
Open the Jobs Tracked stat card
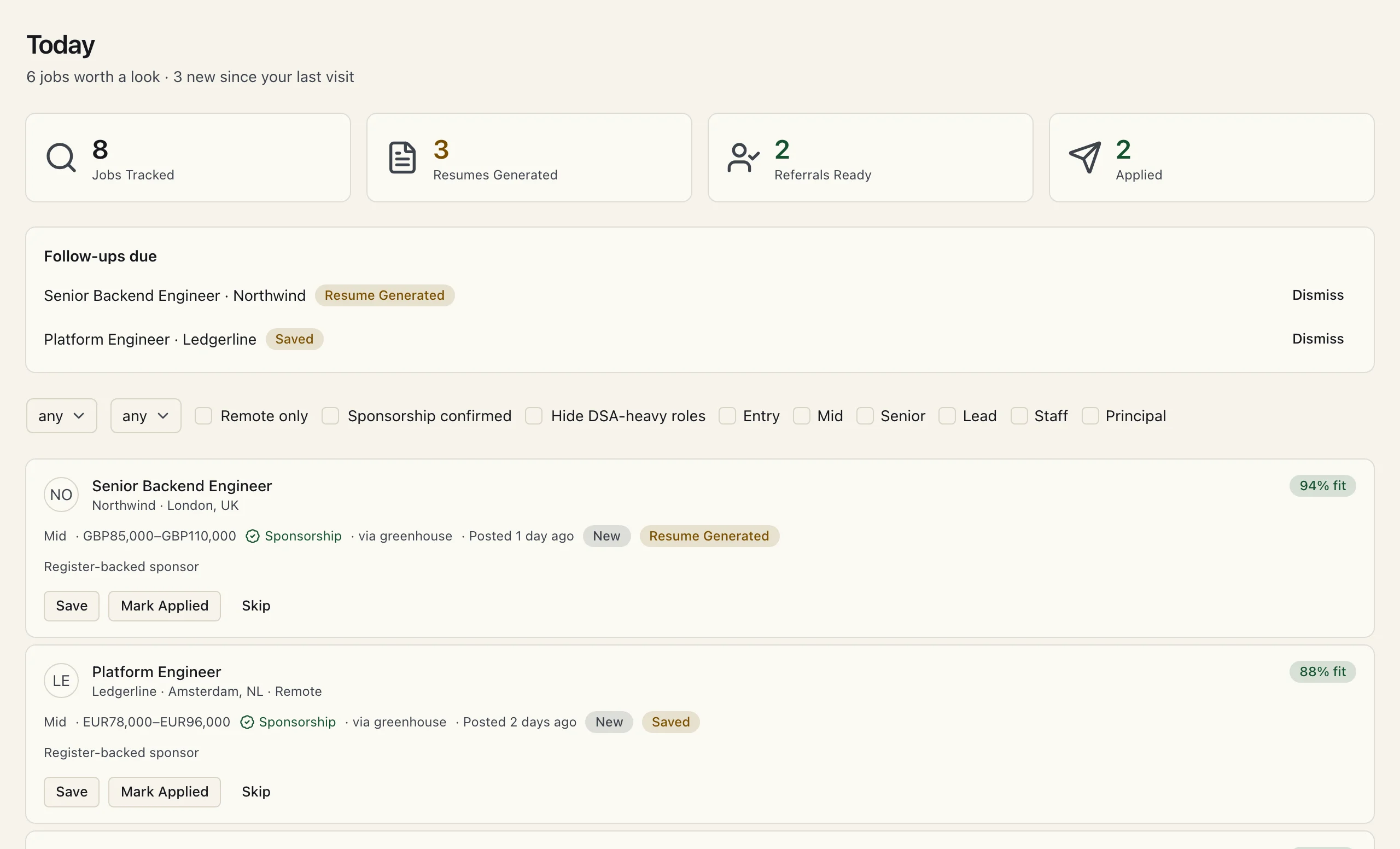[x=188, y=158]
